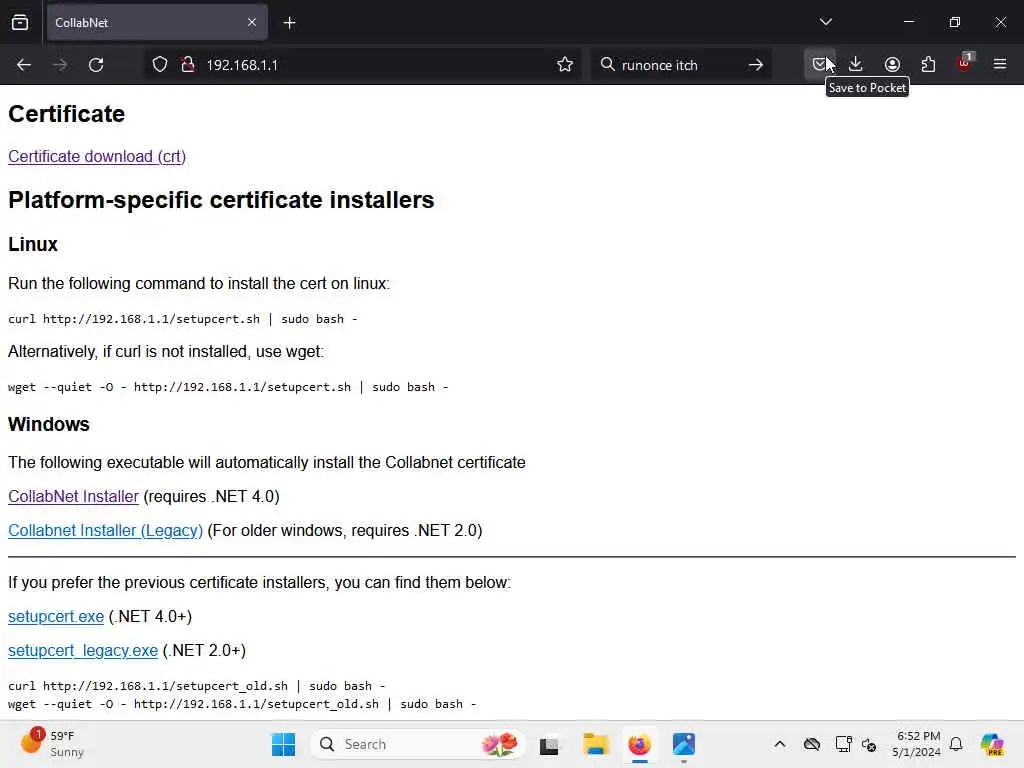This screenshot has width=1024, height=768.
Task: Open the Extensions menu
Action: [928, 64]
